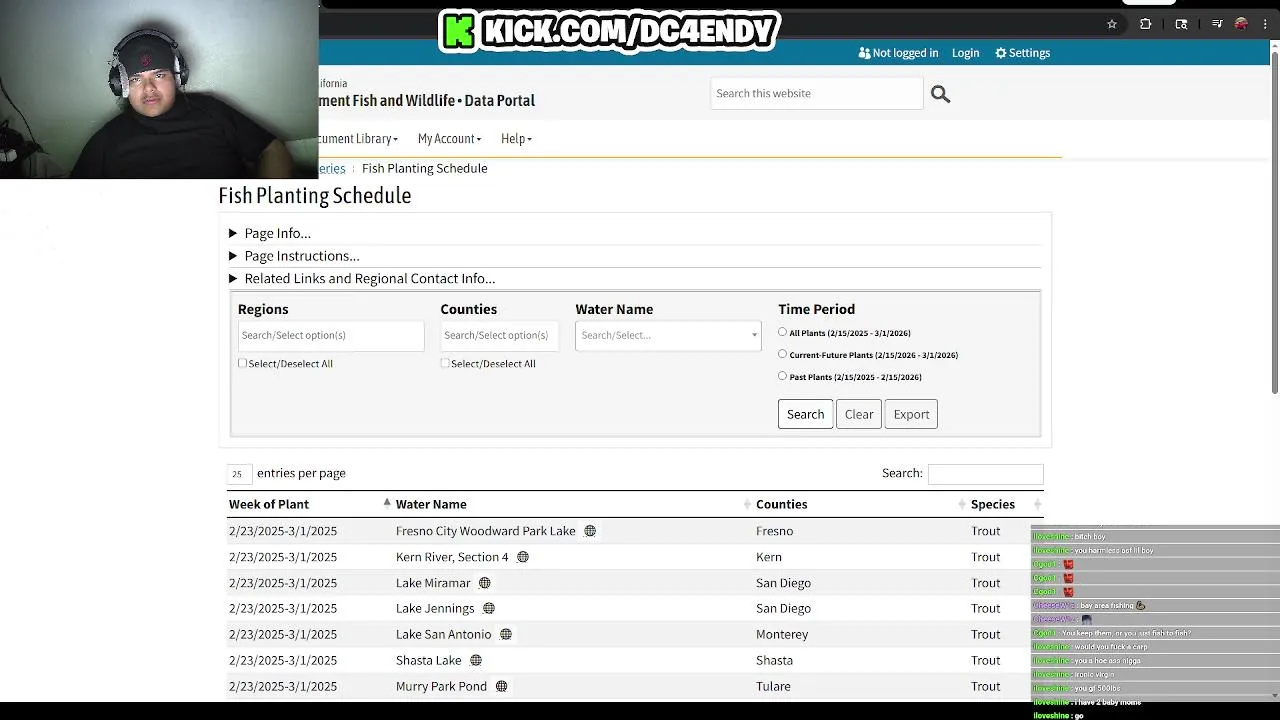This screenshot has height=720, width=1280.
Task: Open the map globe for Lake Jennings
Action: [488, 608]
